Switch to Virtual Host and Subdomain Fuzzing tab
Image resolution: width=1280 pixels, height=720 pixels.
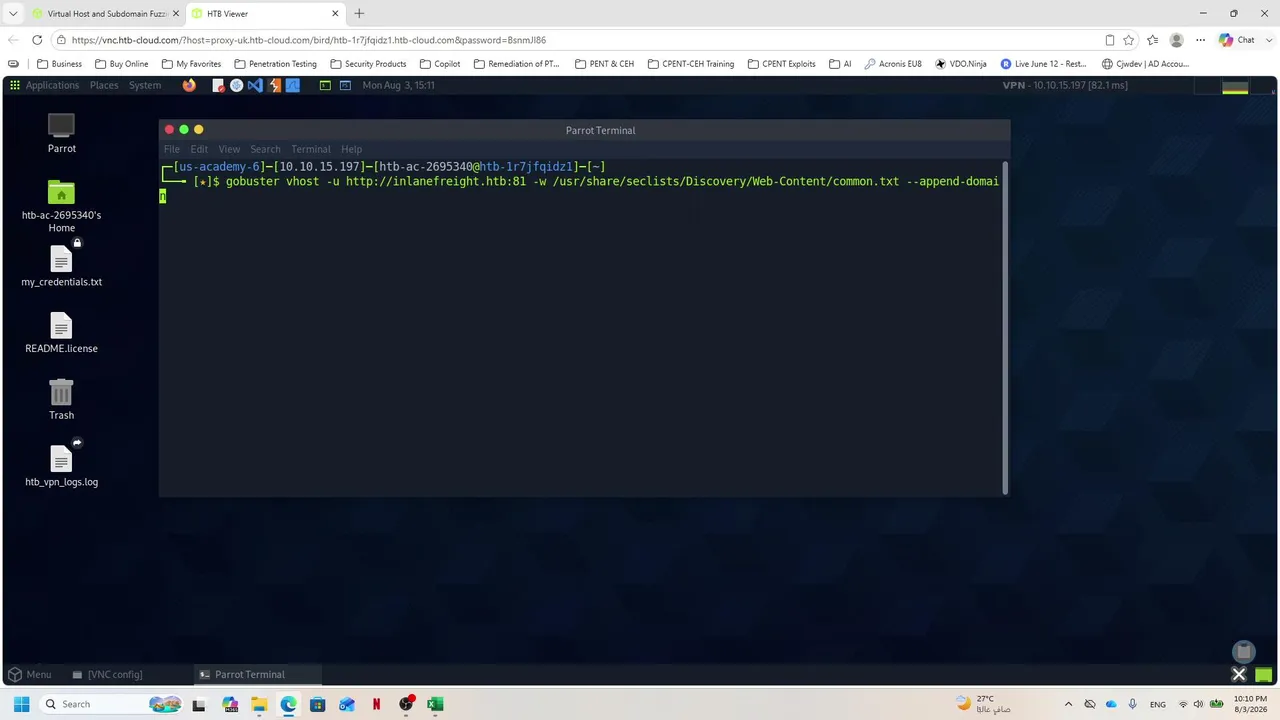click(x=106, y=13)
